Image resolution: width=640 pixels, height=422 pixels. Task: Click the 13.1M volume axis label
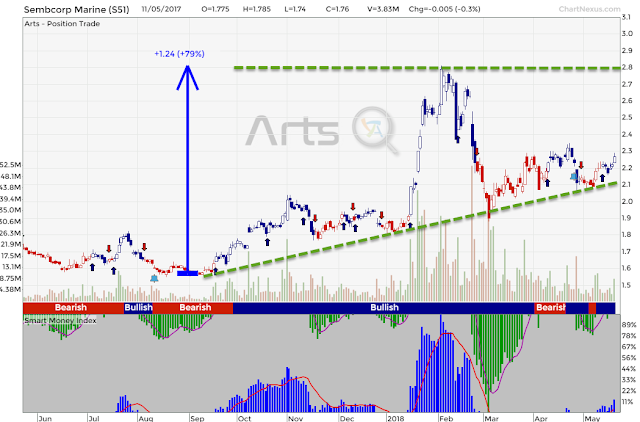pyautogui.click(x=11, y=267)
